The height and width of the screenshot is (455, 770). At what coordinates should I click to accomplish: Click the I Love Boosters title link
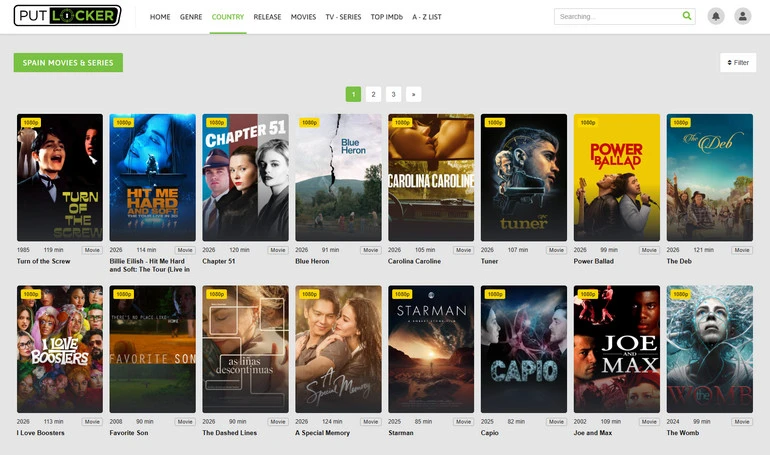(41, 433)
